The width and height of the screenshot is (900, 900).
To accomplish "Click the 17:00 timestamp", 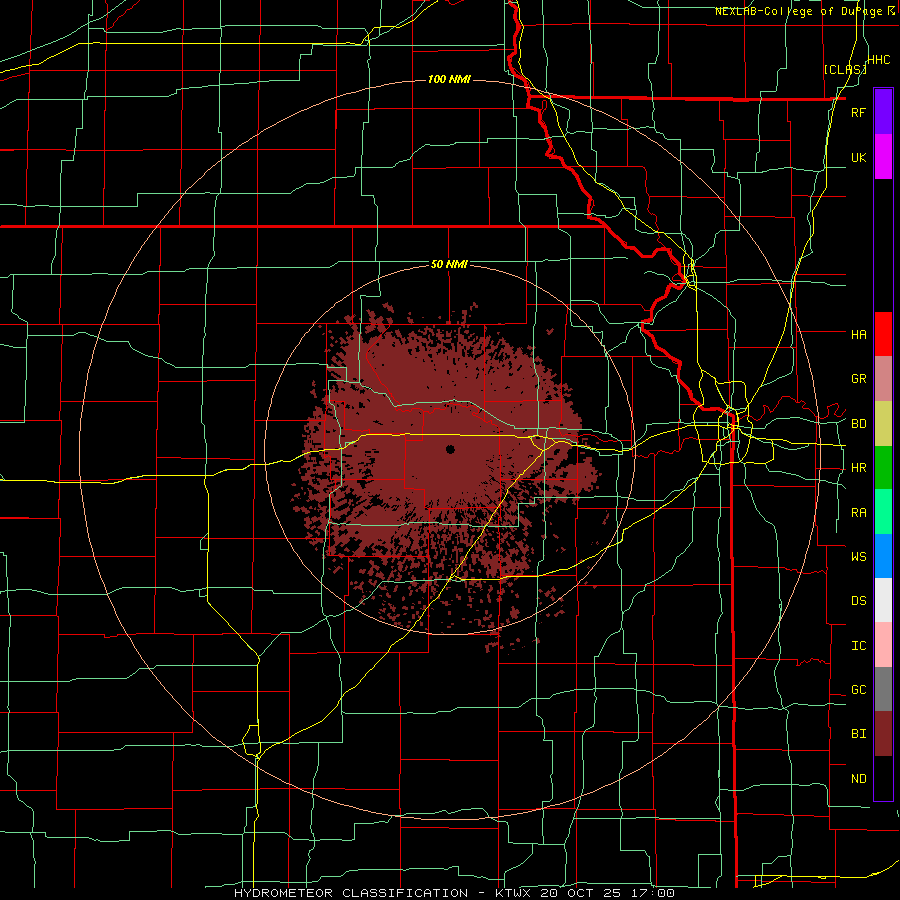I will click(655, 893).
